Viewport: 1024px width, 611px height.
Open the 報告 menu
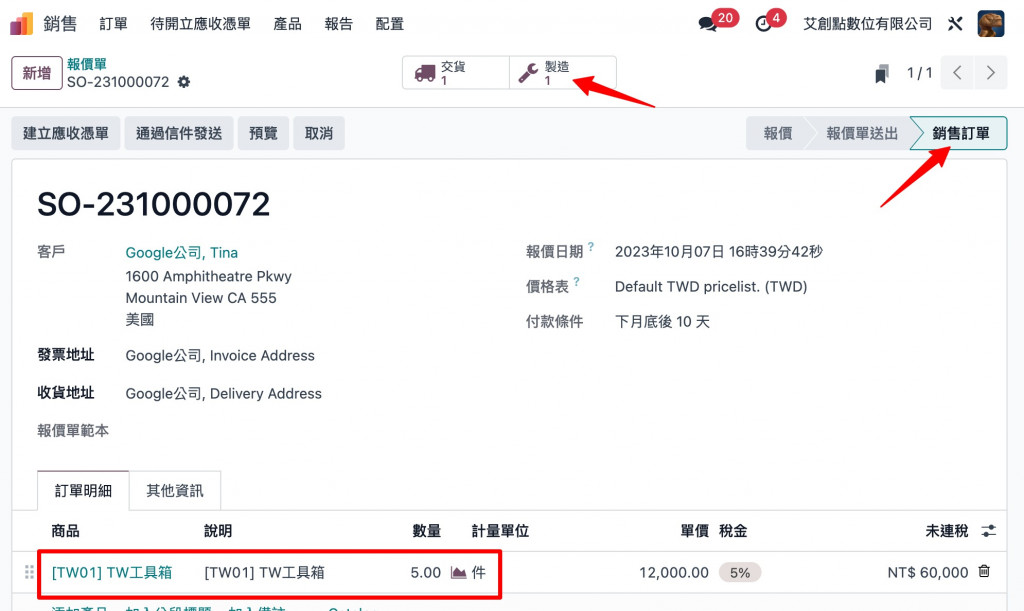339,24
